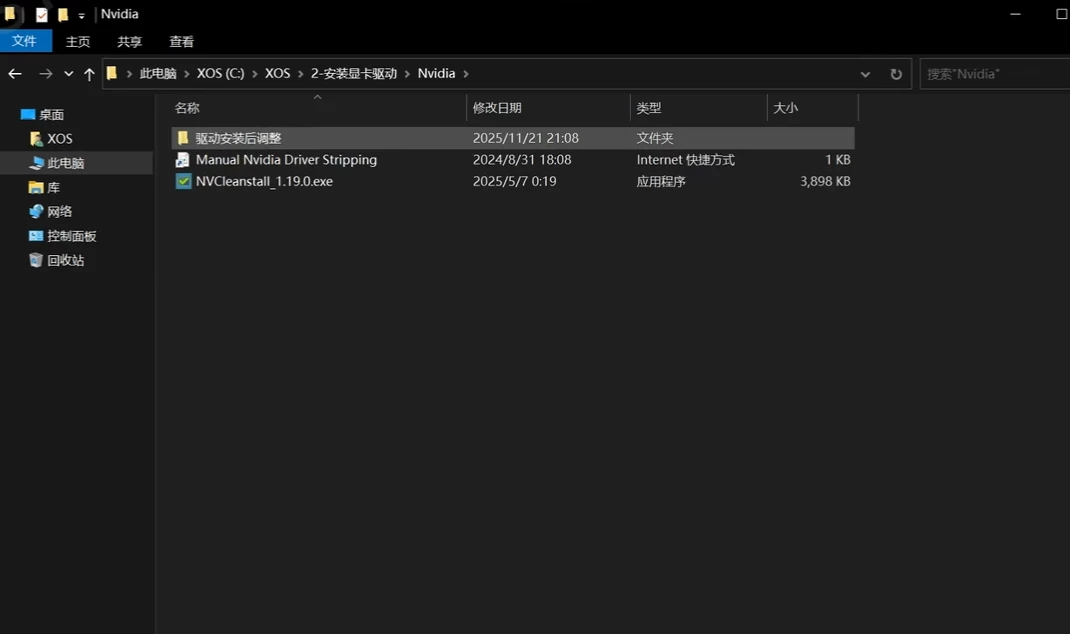Sort files by 大小 column header
Viewport: 1070px width, 634px height.
tap(786, 108)
